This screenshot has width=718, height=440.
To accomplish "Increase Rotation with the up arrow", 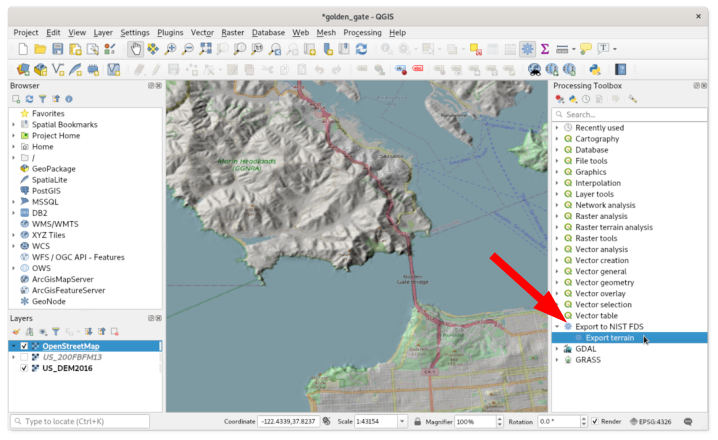I will pos(583,419).
